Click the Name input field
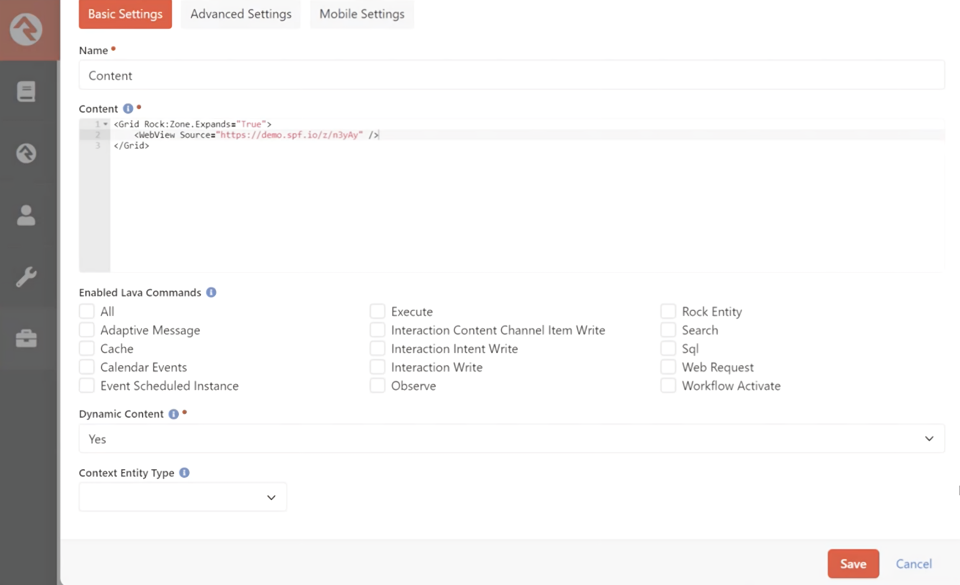The image size is (960, 585). pyautogui.click(x=512, y=75)
